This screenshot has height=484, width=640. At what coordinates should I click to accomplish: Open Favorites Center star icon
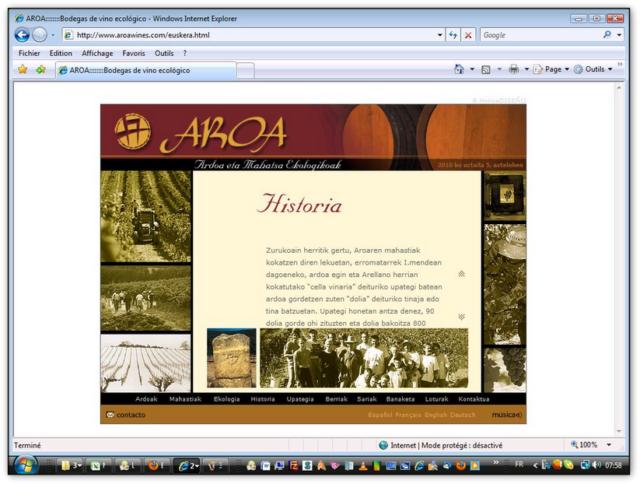pos(22,70)
